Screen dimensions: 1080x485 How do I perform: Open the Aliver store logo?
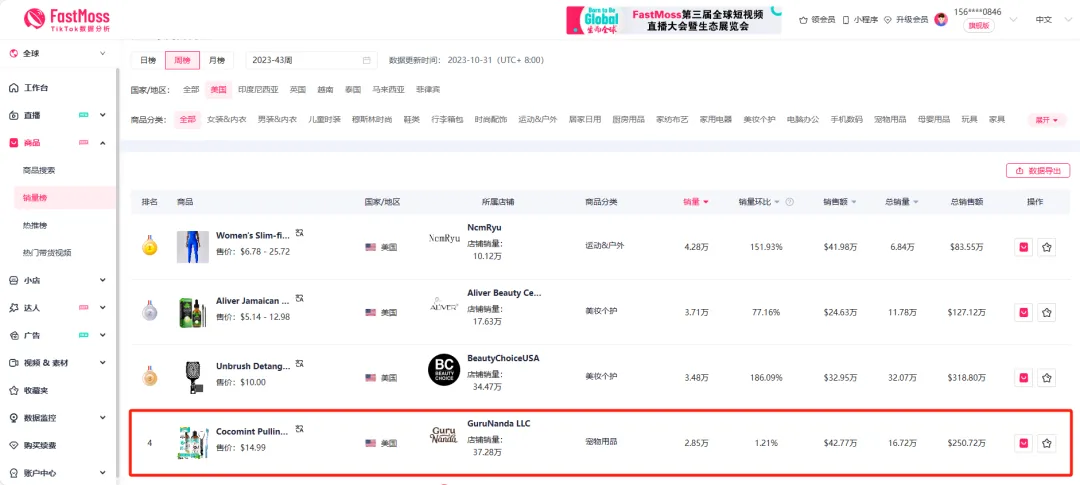click(x=444, y=305)
